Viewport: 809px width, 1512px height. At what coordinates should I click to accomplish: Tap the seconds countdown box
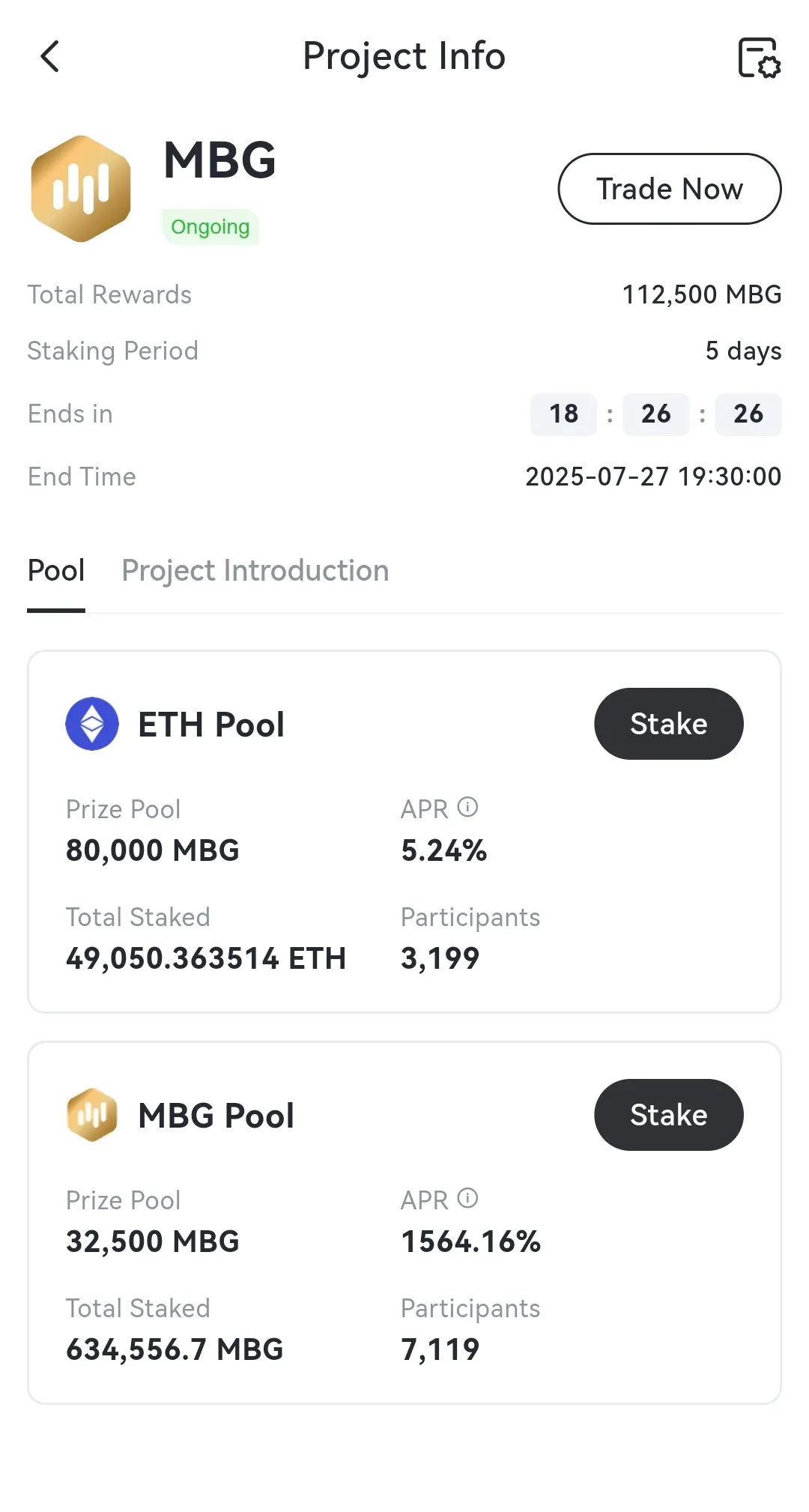tap(748, 414)
